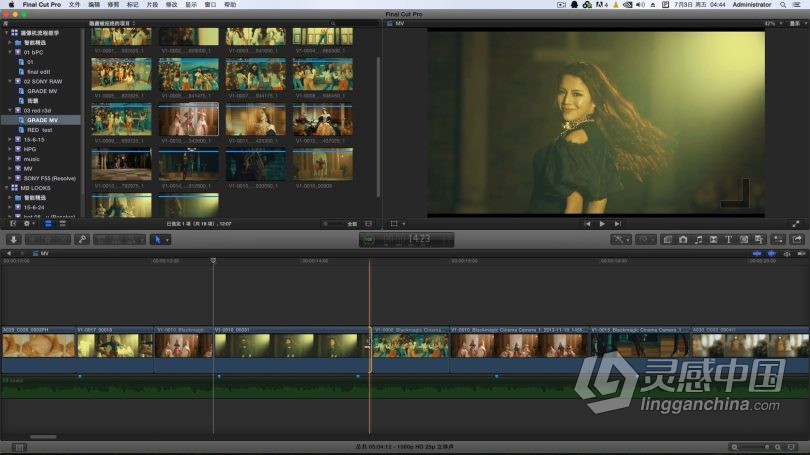This screenshot has height=455, width=810.
Task: Enter full screen viewer mode
Action: [x=796, y=224]
